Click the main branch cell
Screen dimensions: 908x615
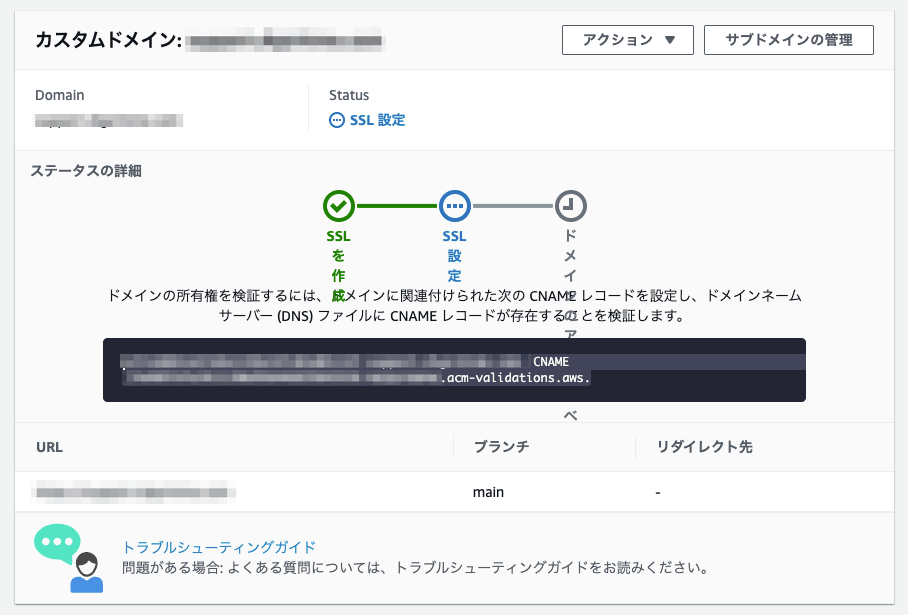(x=488, y=492)
